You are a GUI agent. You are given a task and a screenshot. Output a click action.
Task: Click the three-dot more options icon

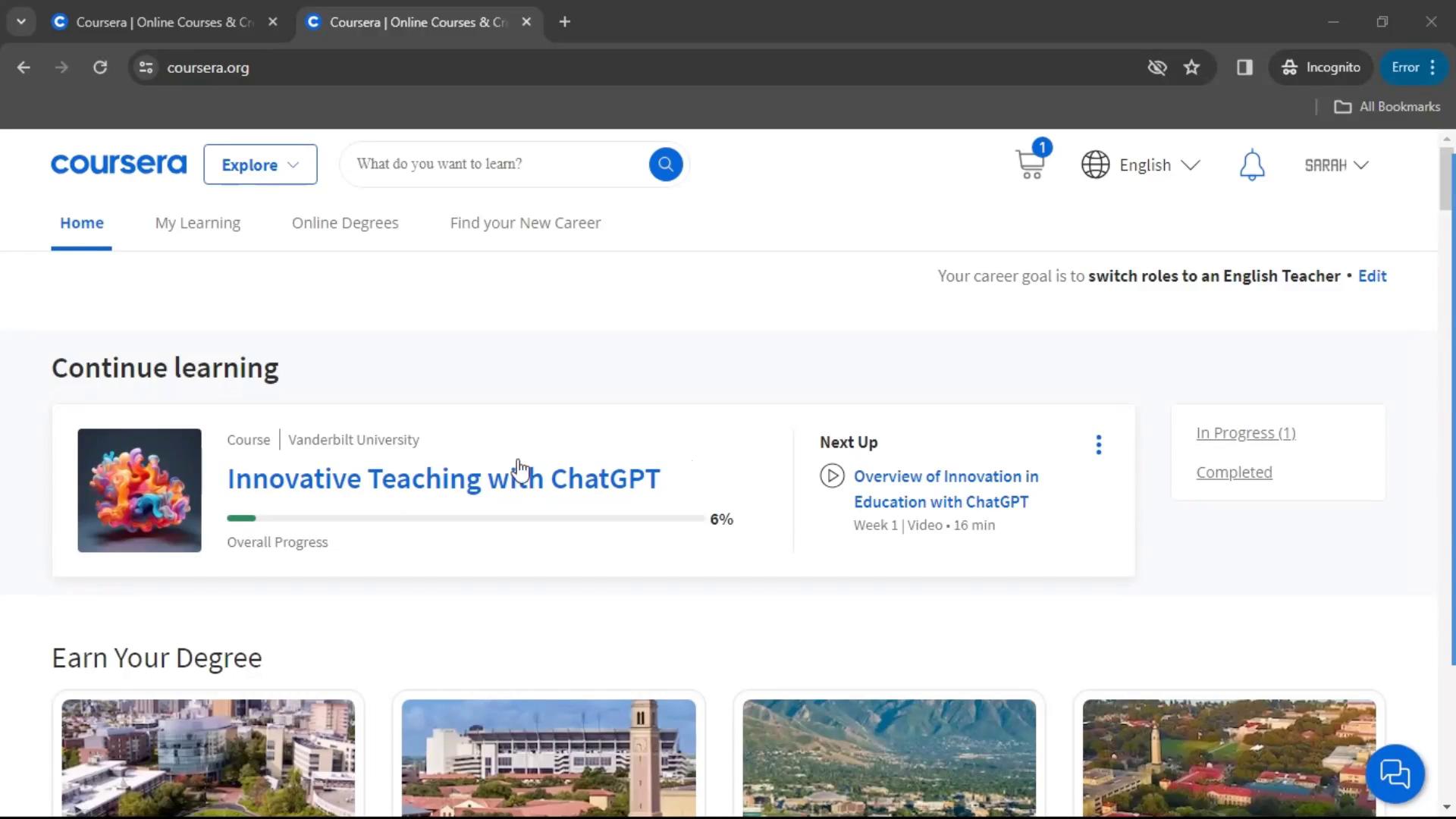coord(1098,444)
